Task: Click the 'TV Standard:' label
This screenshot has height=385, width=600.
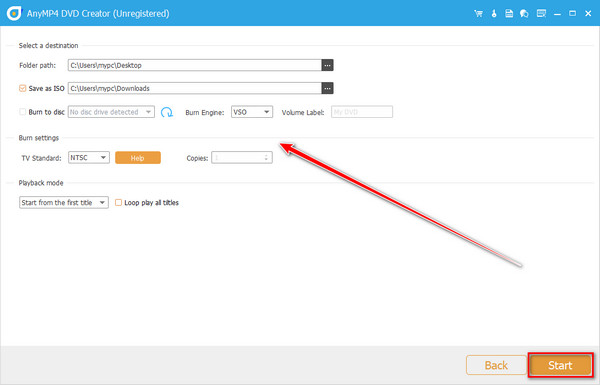Action: (41, 158)
